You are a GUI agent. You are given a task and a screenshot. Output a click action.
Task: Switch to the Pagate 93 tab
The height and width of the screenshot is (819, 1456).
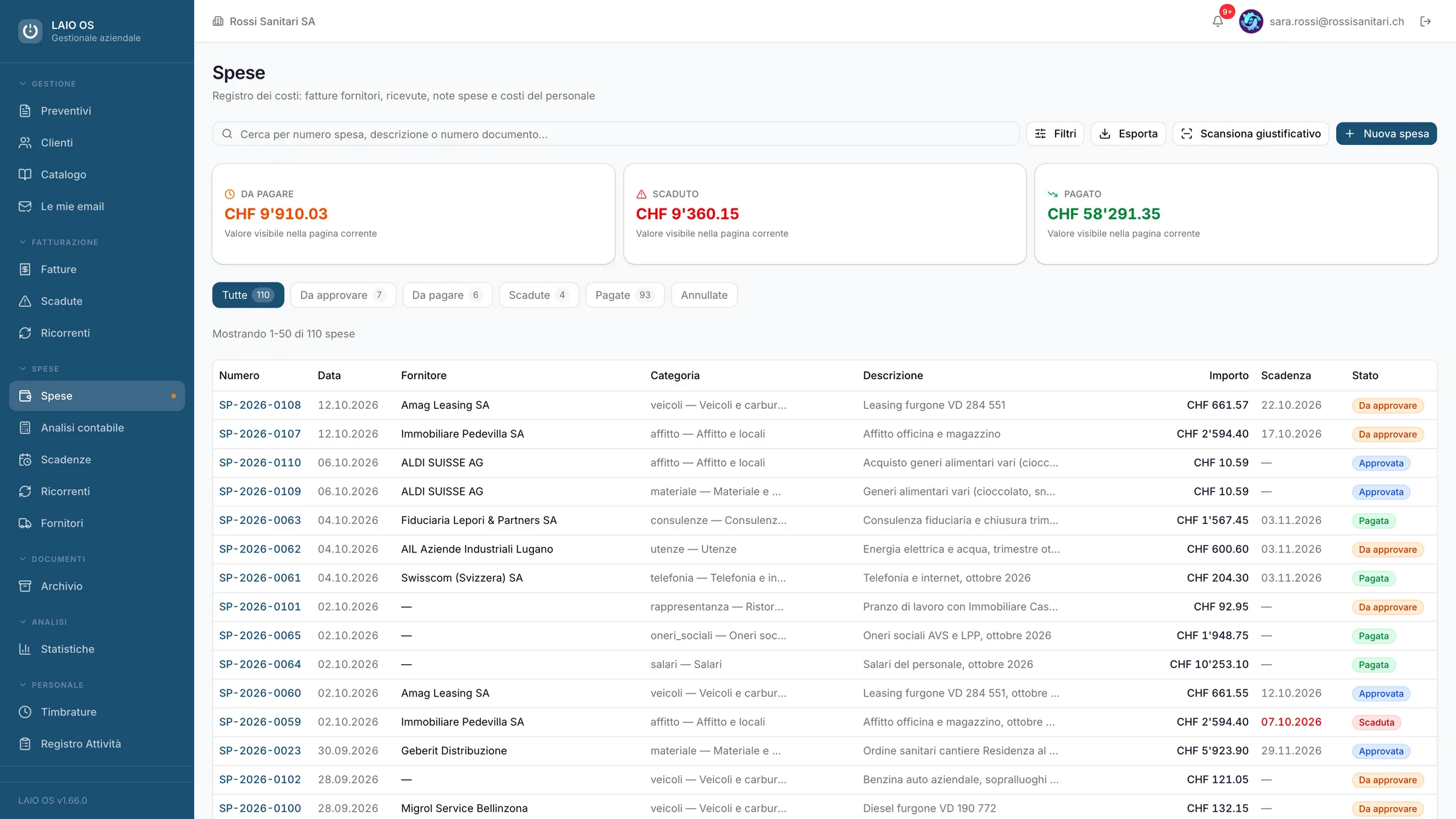pyautogui.click(x=625, y=295)
